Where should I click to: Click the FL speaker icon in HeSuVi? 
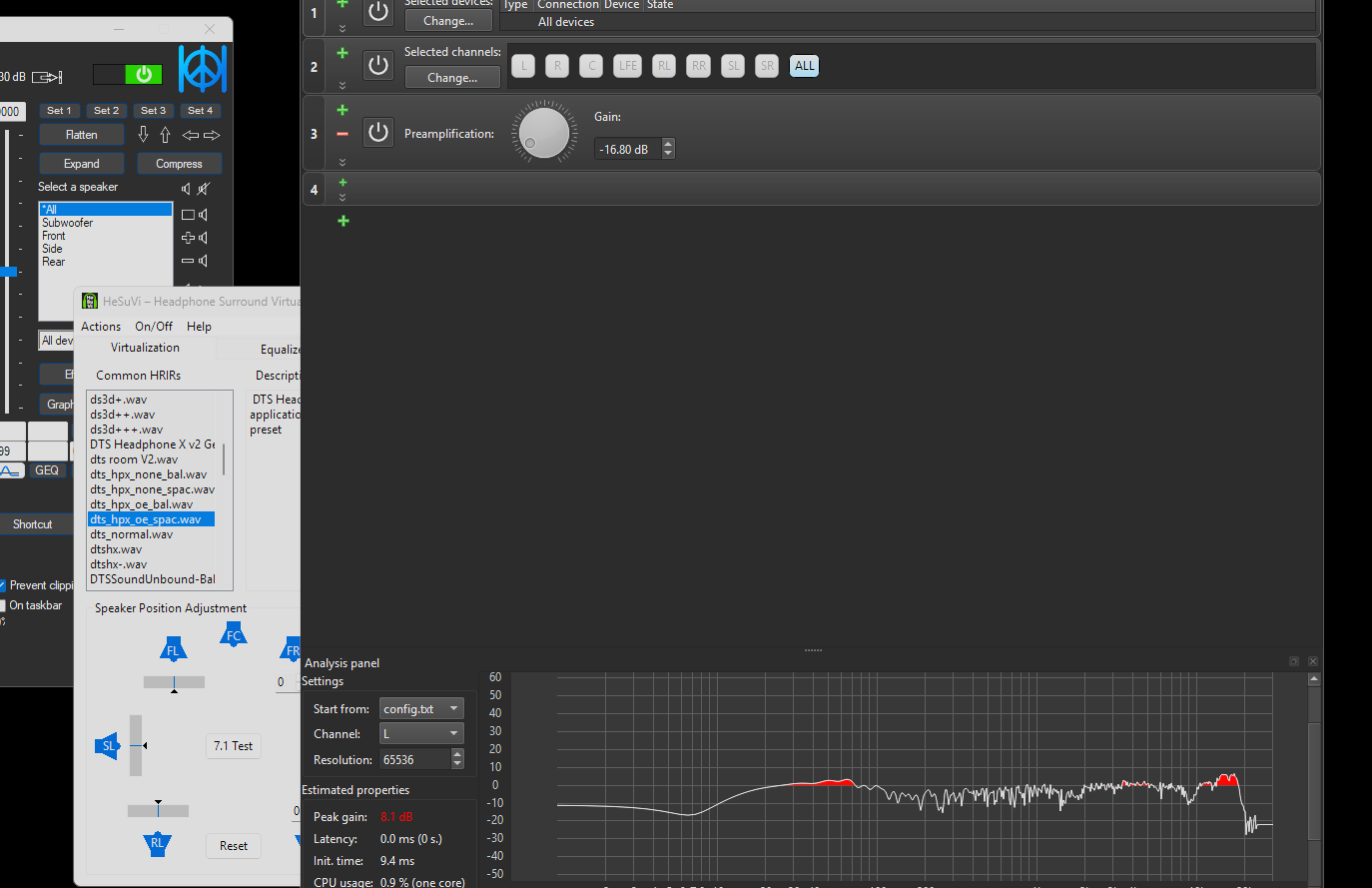click(x=174, y=650)
